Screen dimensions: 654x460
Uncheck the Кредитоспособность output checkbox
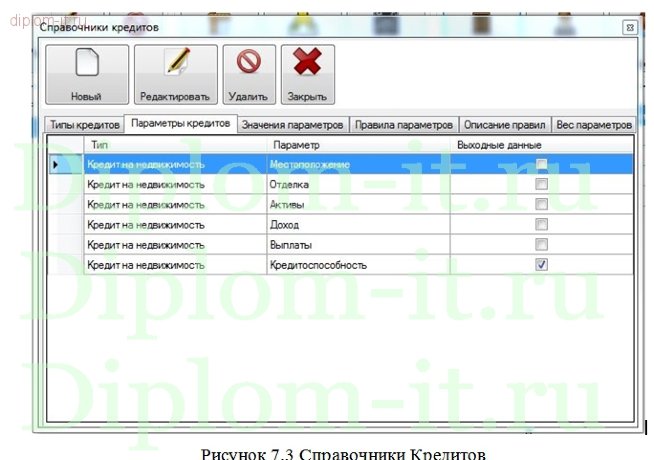(x=542, y=265)
